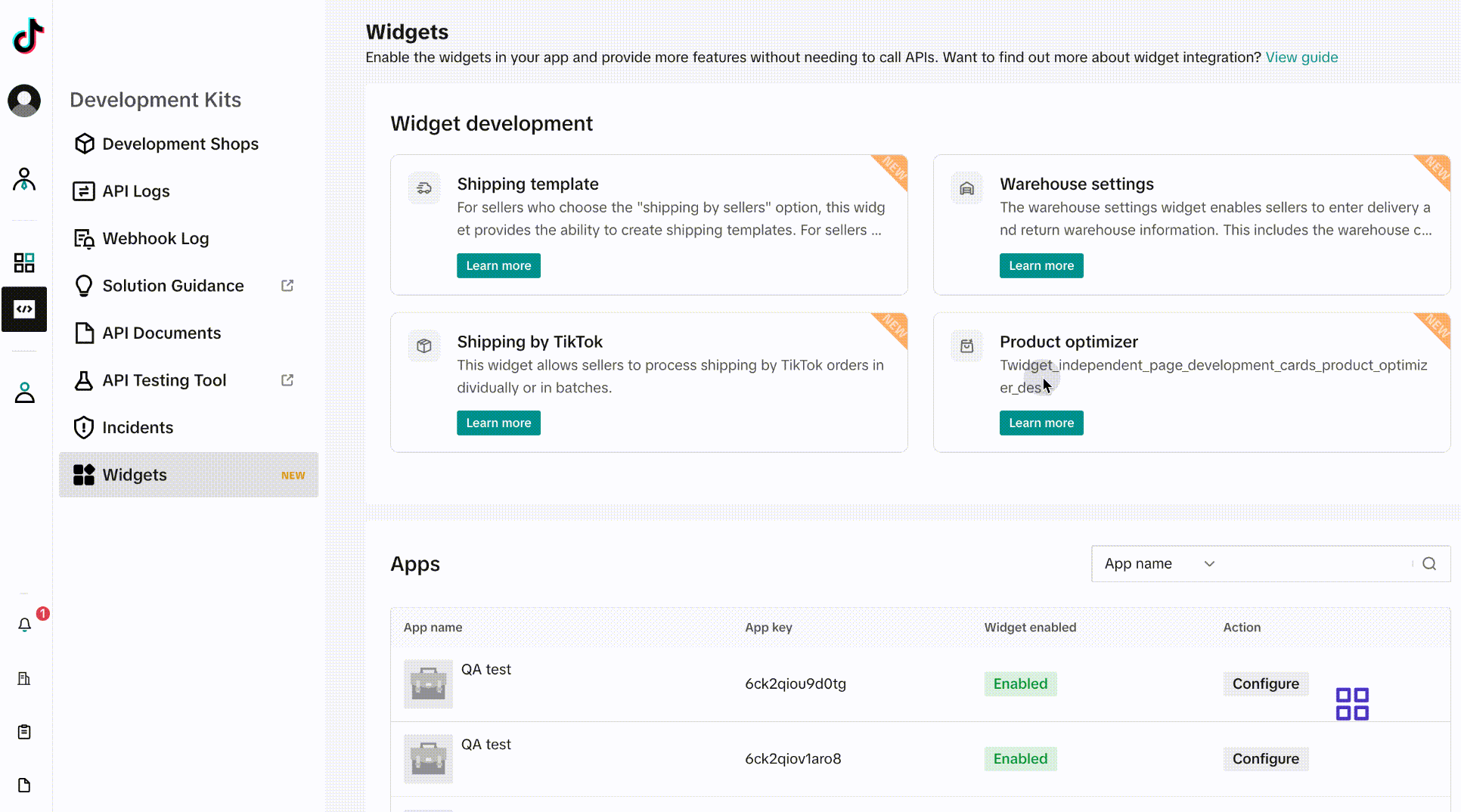Click app key text 6ck2qiov1aro8

[x=793, y=758]
